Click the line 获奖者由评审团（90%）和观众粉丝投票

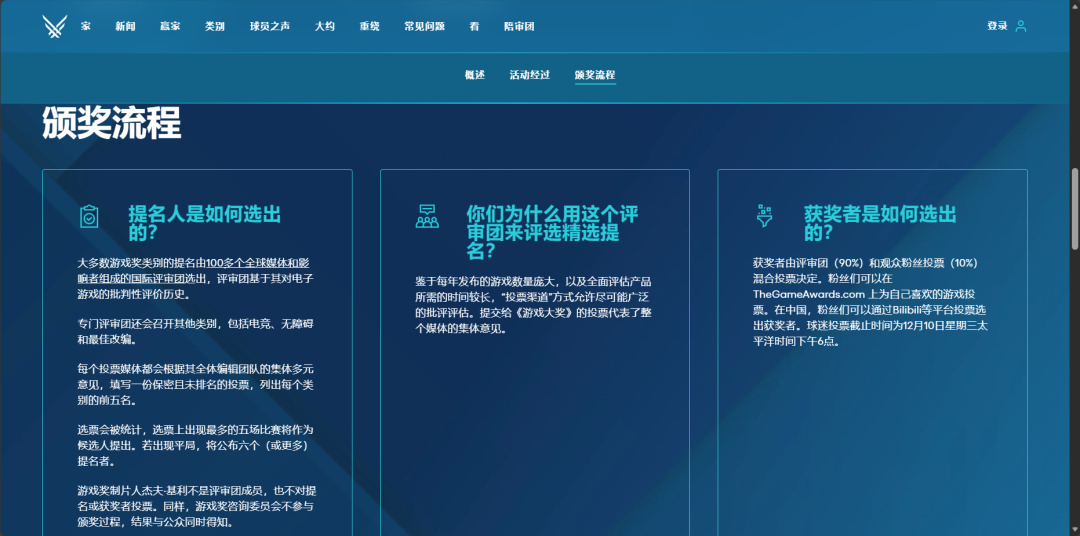click(x=865, y=262)
